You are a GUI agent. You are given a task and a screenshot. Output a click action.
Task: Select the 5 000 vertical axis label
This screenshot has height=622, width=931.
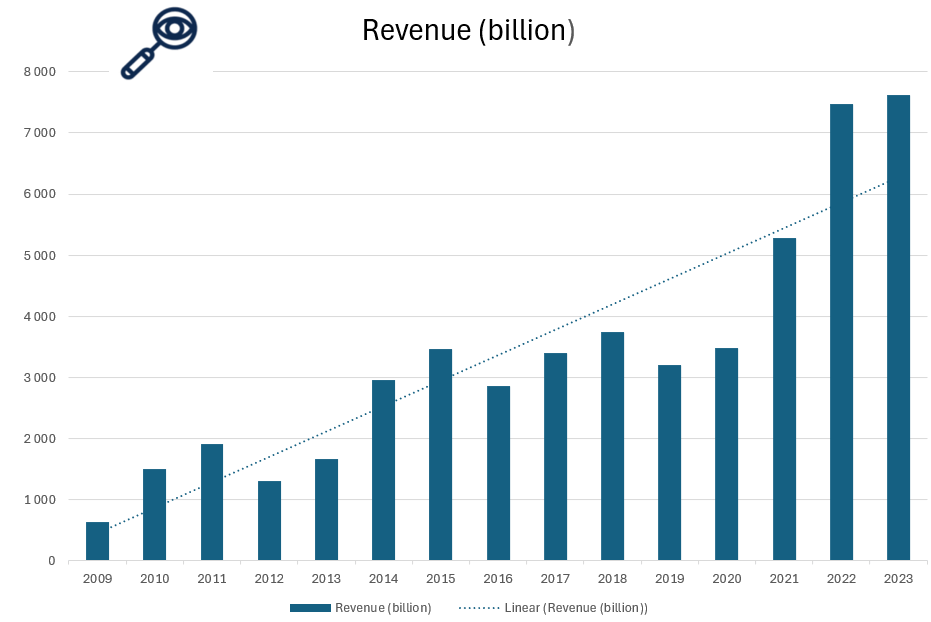[x=39, y=256]
